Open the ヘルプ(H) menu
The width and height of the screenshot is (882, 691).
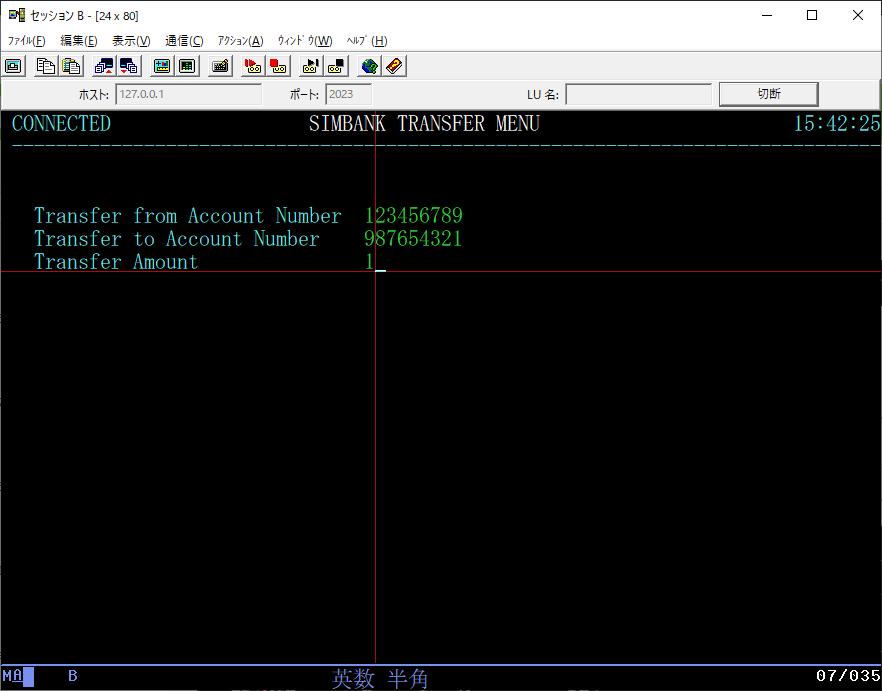pos(367,41)
